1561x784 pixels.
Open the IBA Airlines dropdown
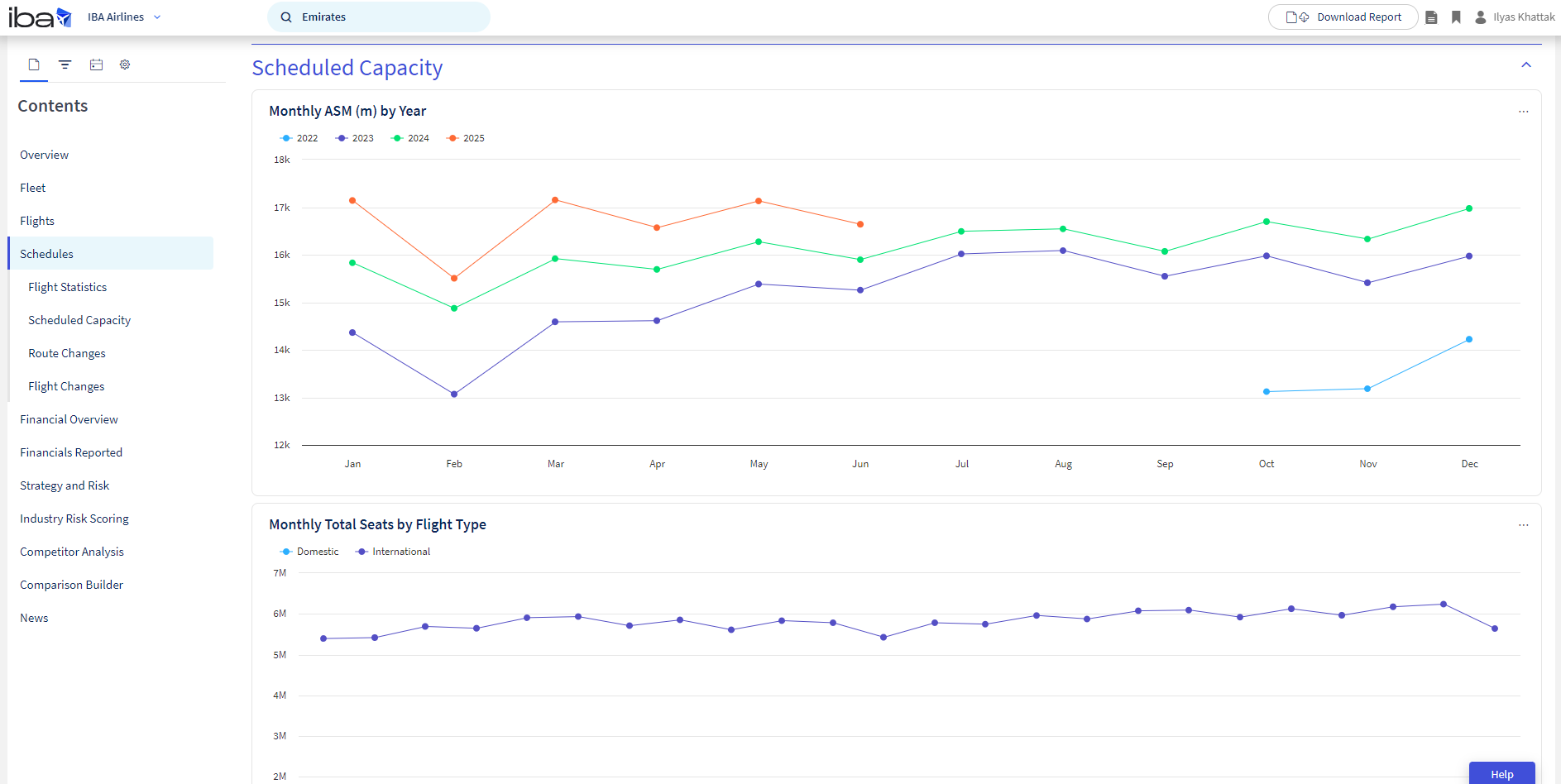124,17
